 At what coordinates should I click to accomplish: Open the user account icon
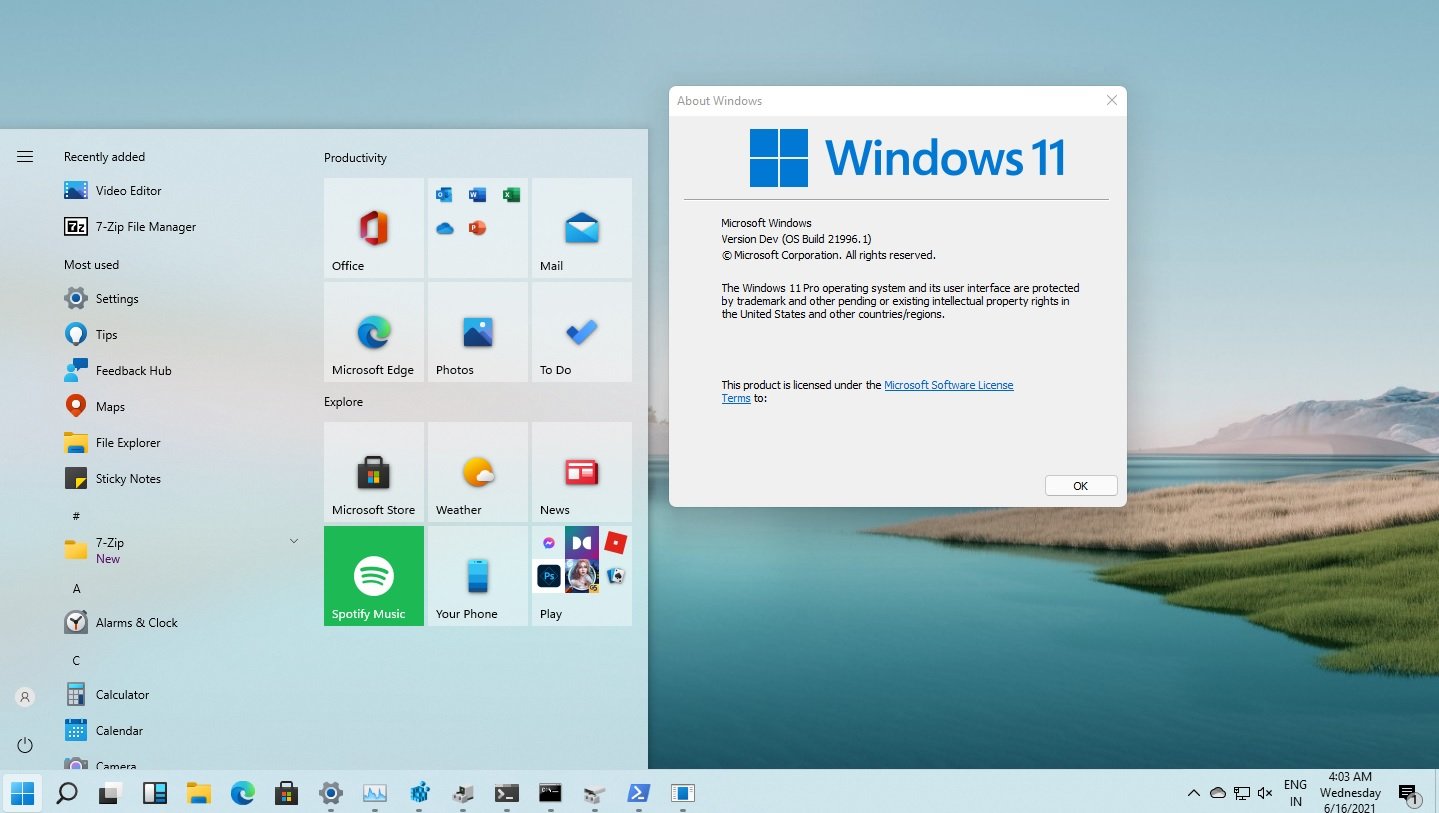point(24,696)
